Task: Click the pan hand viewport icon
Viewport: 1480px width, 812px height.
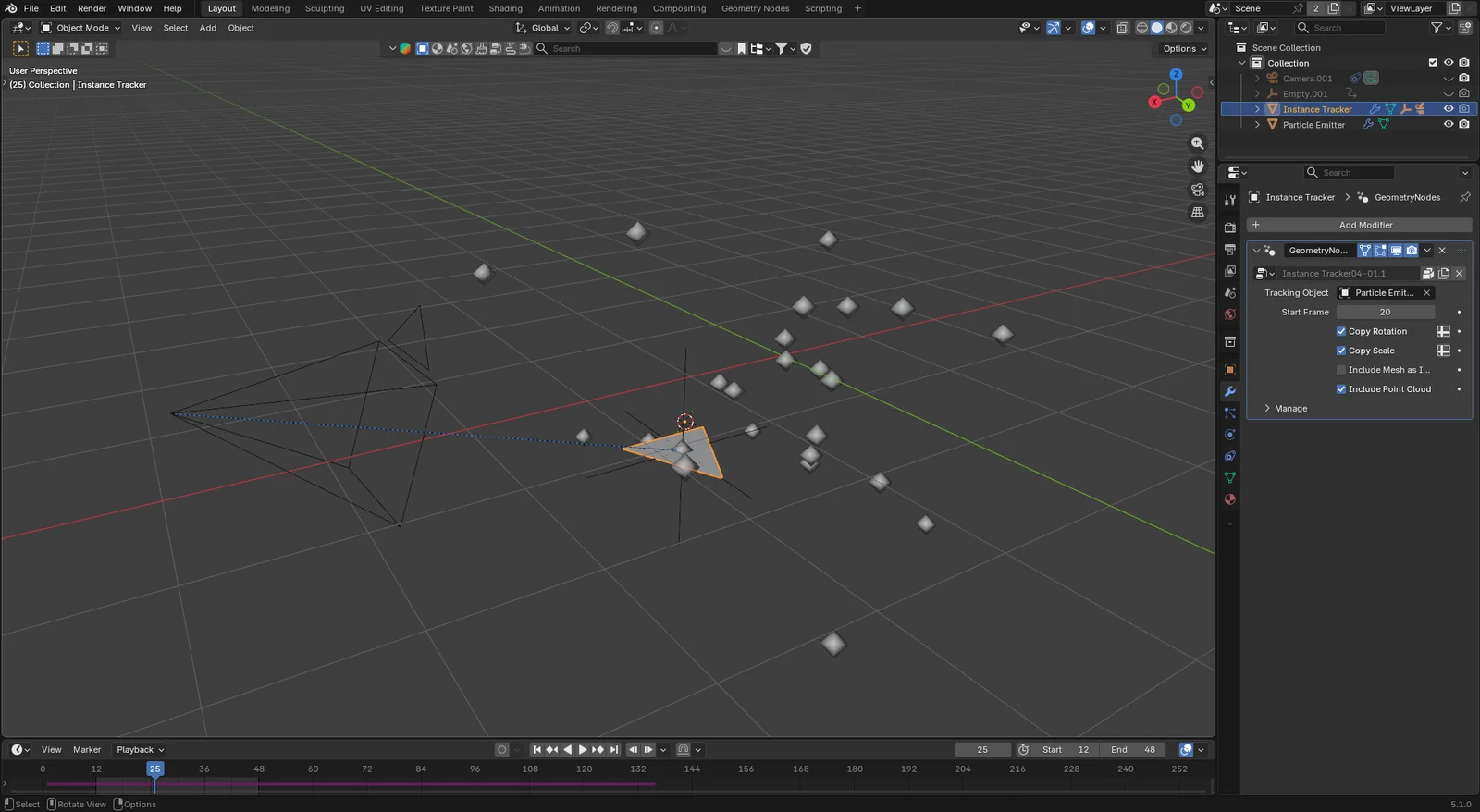Action: click(x=1198, y=166)
